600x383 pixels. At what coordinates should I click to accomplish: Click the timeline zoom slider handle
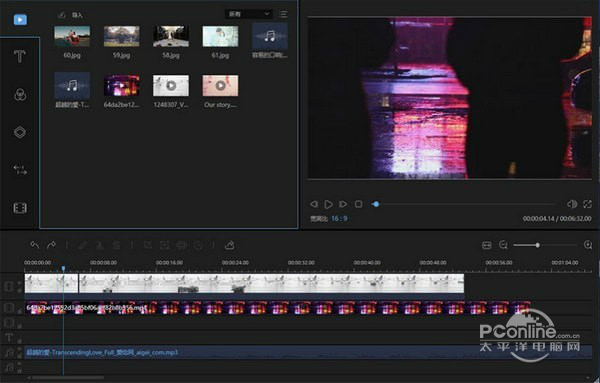tap(538, 245)
